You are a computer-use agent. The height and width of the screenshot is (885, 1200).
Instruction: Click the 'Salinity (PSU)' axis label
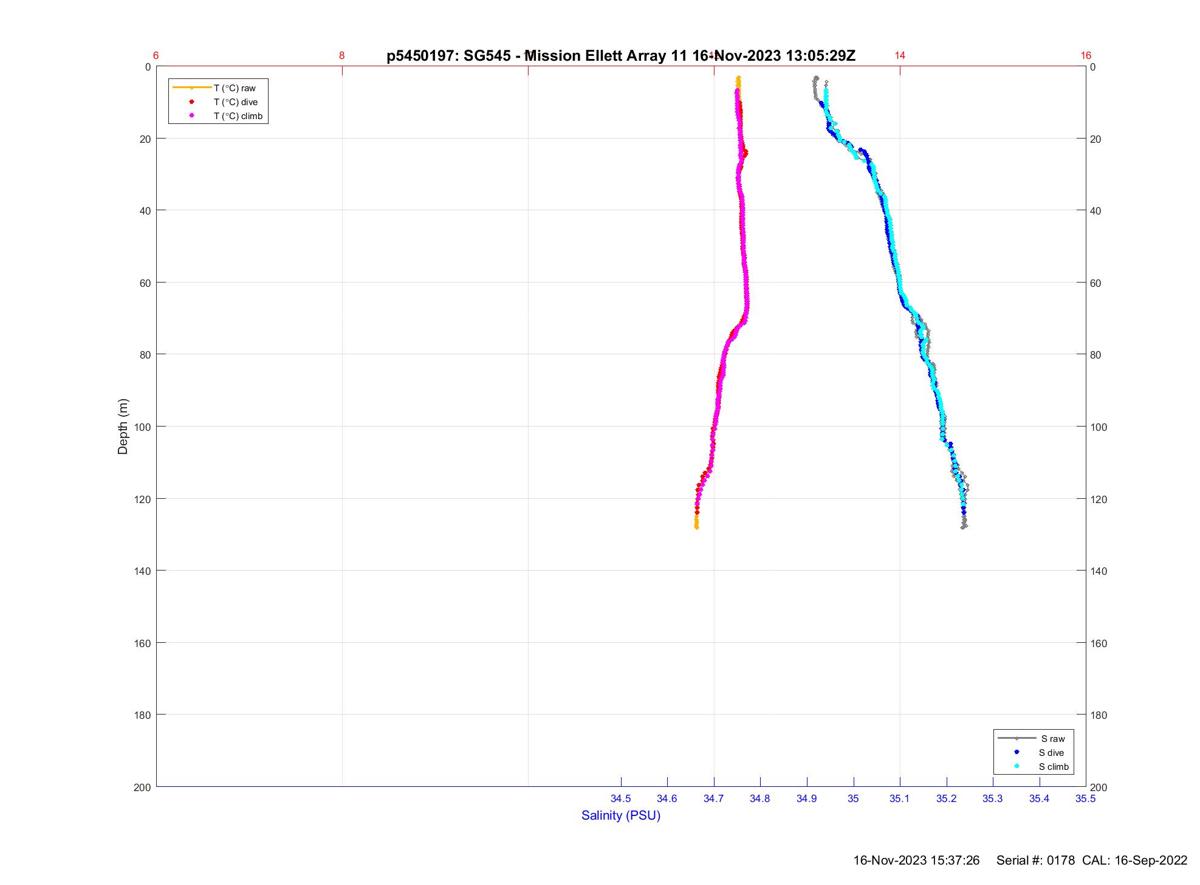(x=621, y=816)
